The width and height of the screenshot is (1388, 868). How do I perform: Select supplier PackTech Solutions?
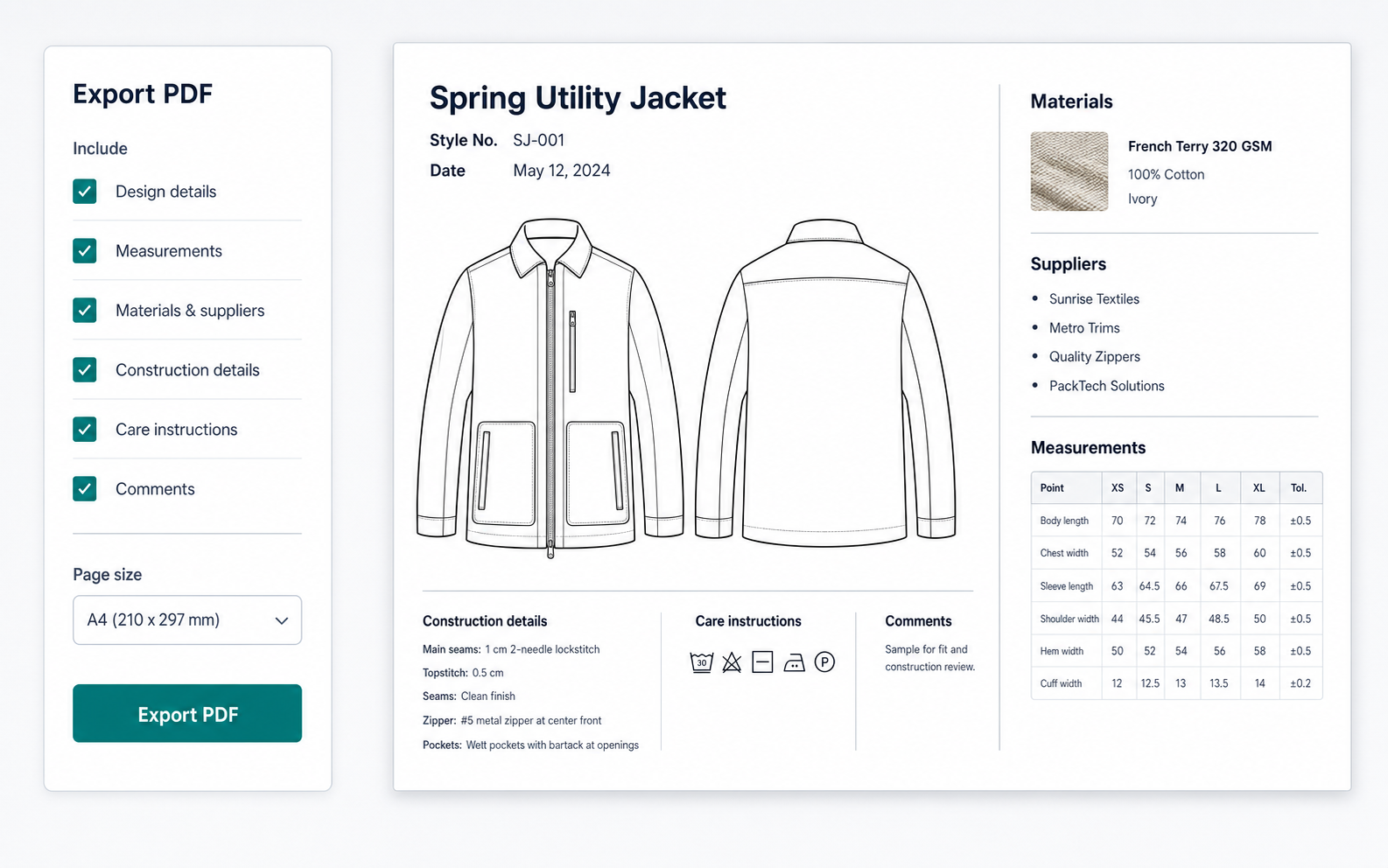coord(1106,386)
